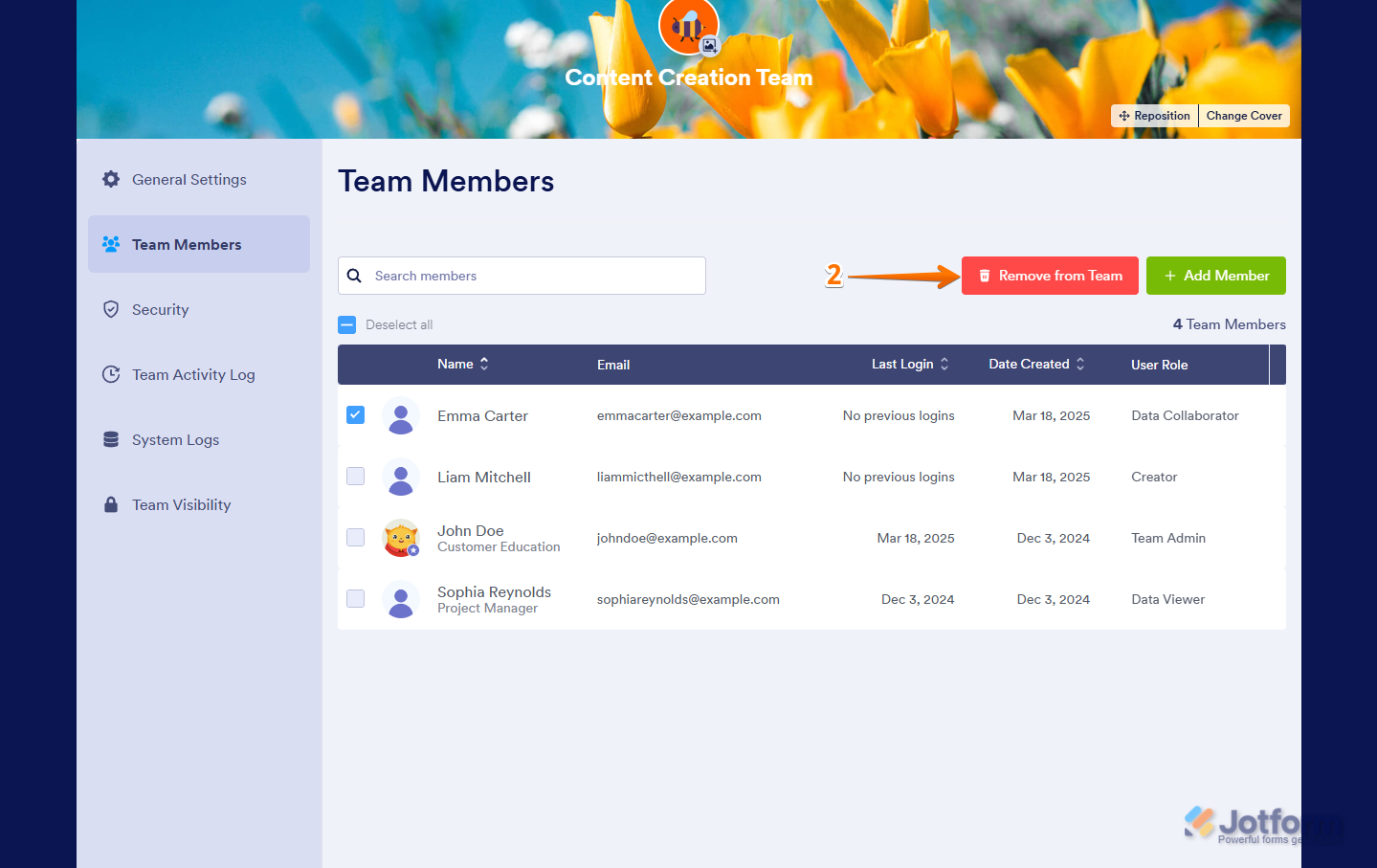Click Change Cover button
The height and width of the screenshot is (868, 1377).
(1244, 116)
